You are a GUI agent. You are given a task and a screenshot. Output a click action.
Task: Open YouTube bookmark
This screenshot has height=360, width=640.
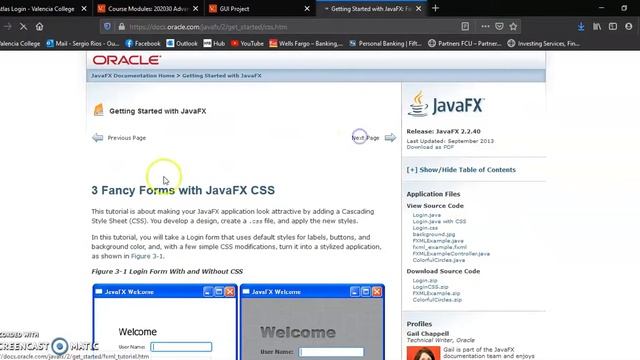tap(247, 43)
